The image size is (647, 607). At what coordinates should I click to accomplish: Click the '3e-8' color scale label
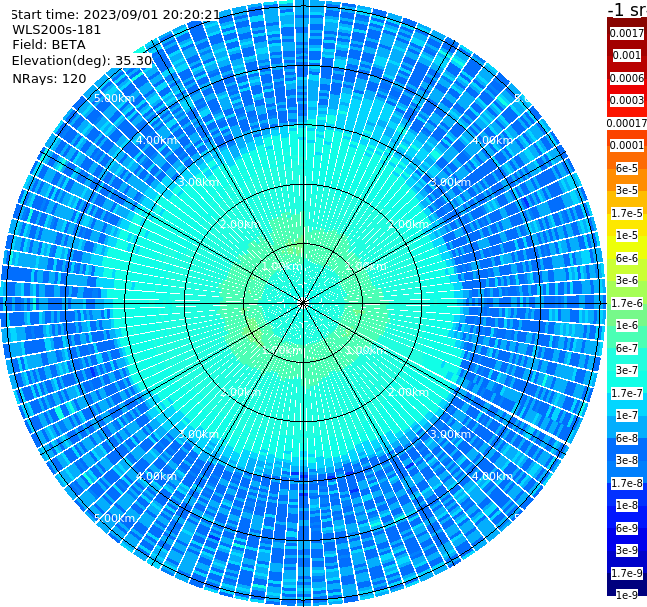pos(627,460)
